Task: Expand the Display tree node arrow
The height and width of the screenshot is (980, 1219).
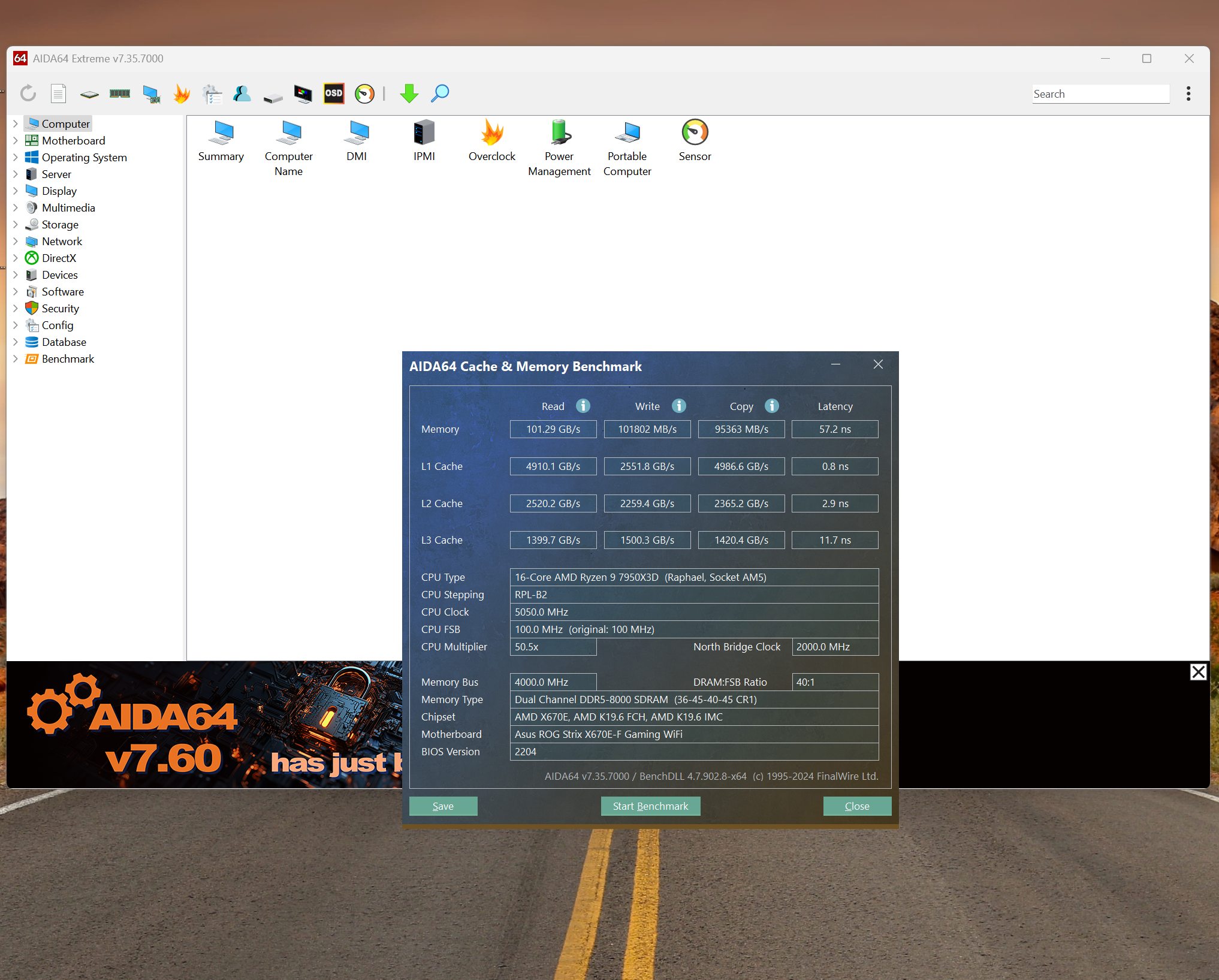Action: pos(16,191)
